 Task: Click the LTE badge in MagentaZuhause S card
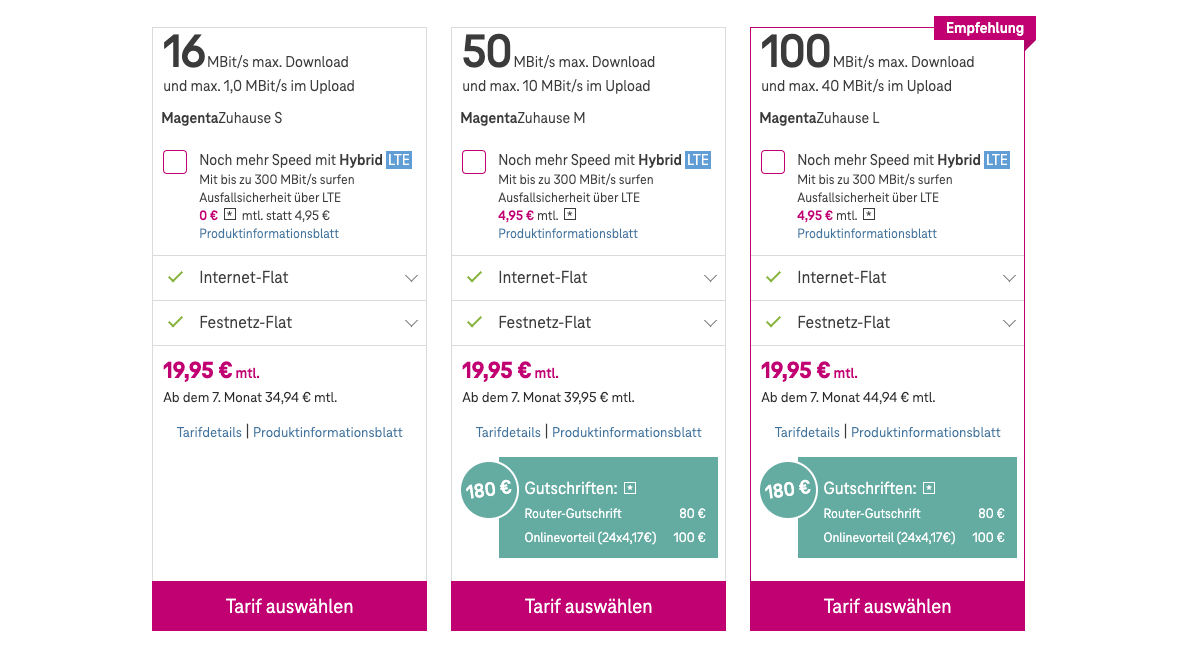(x=399, y=160)
